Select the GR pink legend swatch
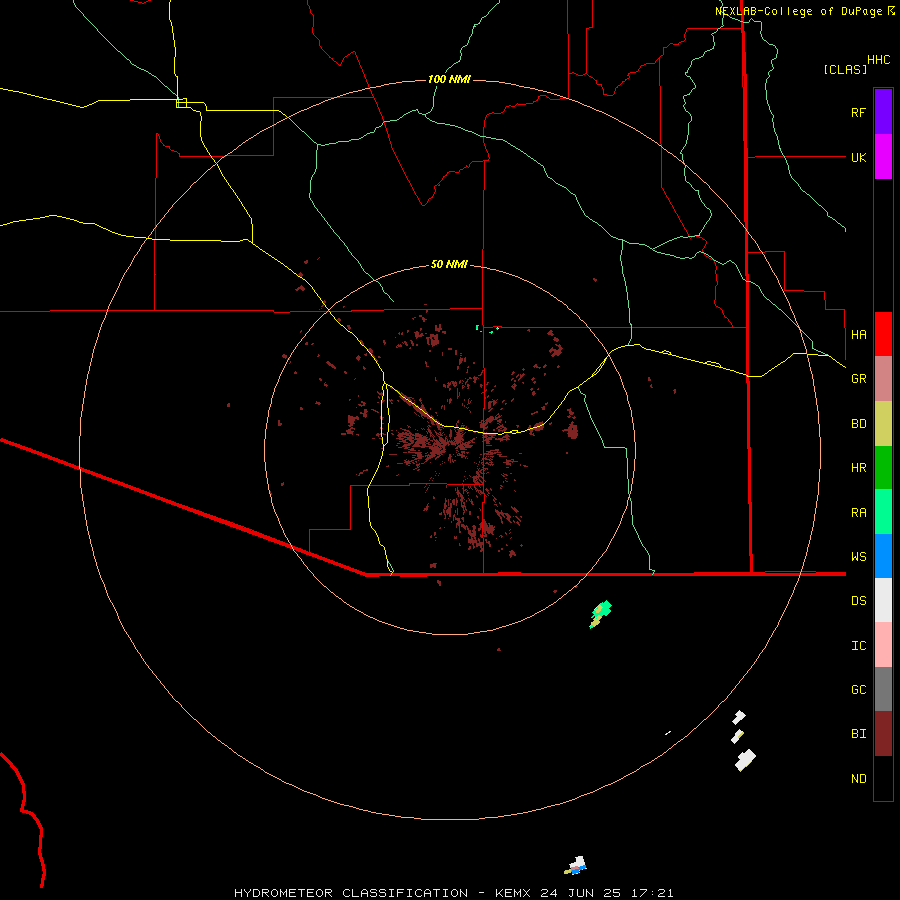The height and width of the screenshot is (900, 900). (x=883, y=379)
